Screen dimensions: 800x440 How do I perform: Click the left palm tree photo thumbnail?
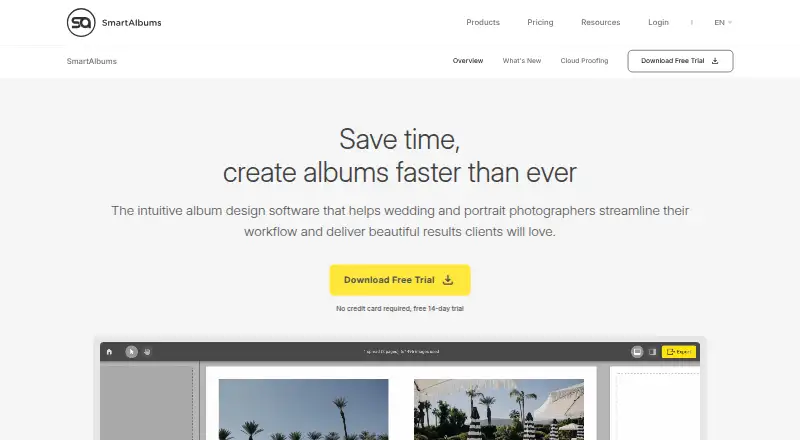pyautogui.click(x=304, y=409)
